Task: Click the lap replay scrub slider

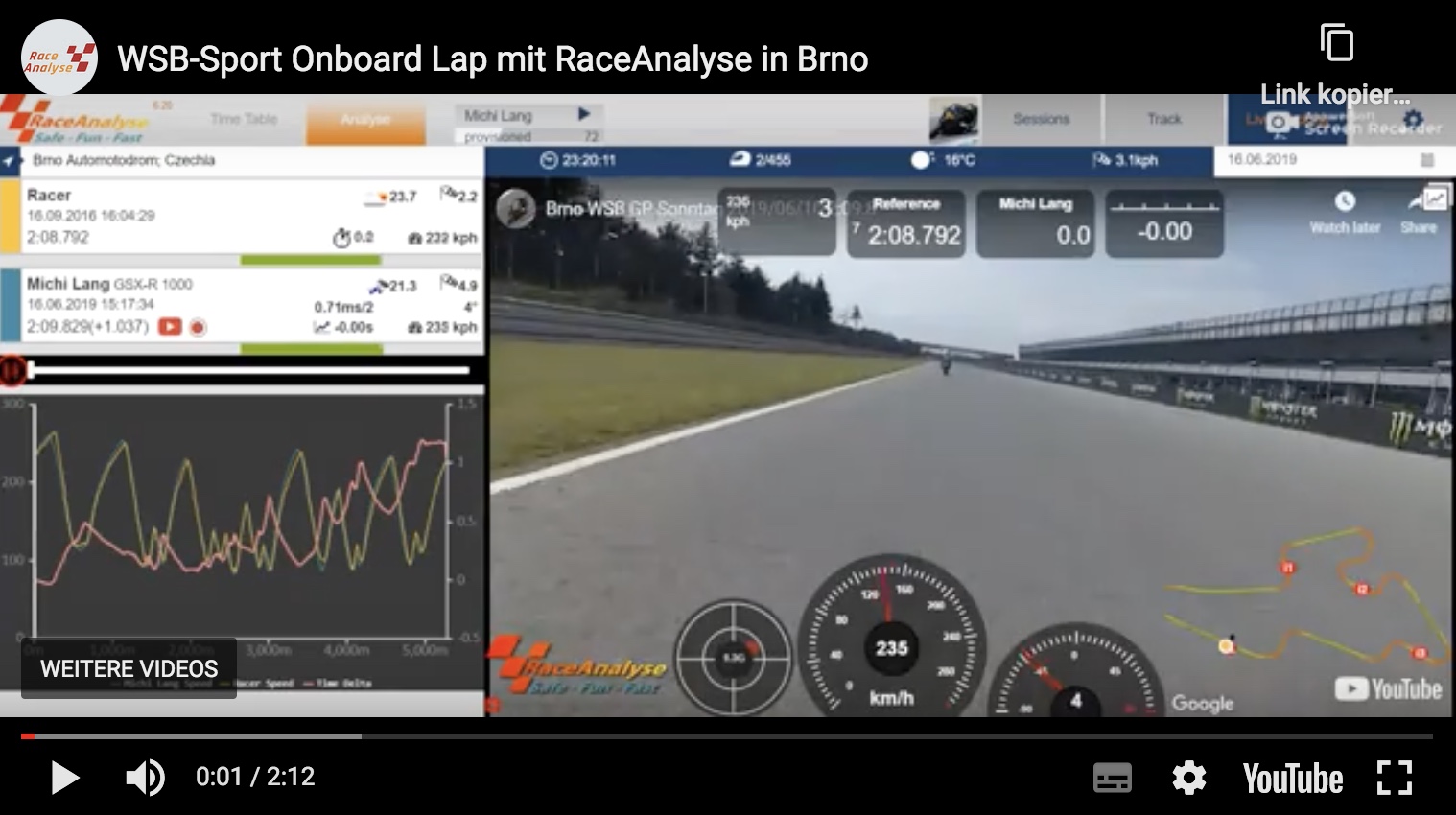Action: click(x=249, y=370)
